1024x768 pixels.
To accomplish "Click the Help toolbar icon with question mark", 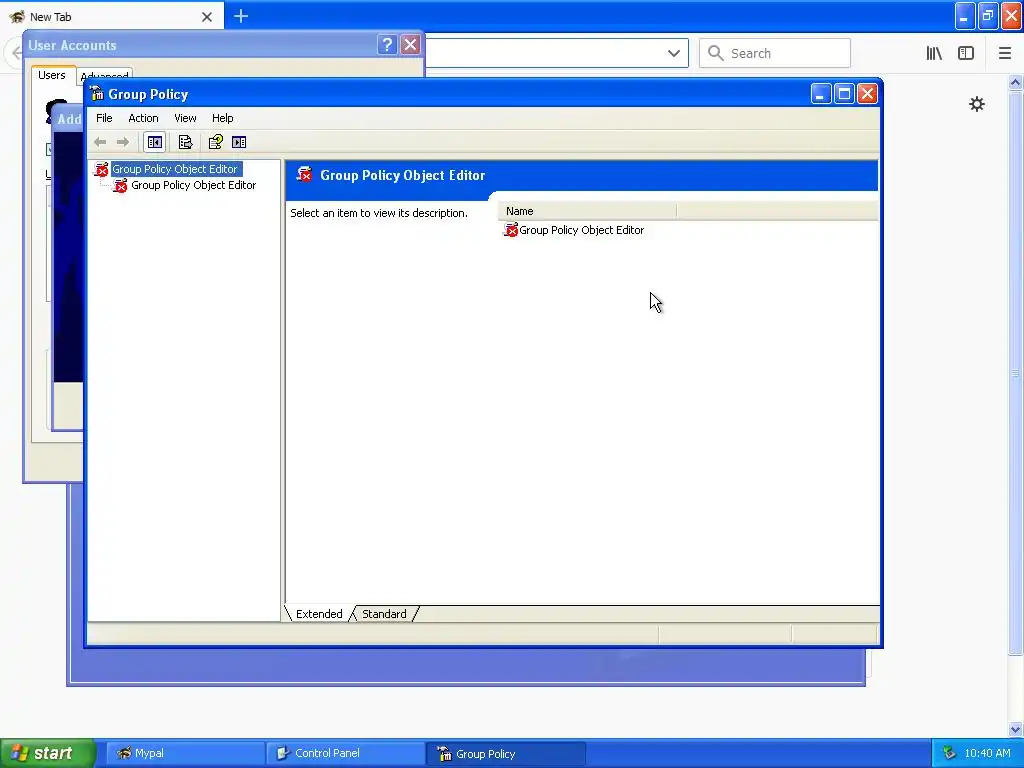I will 216,142.
